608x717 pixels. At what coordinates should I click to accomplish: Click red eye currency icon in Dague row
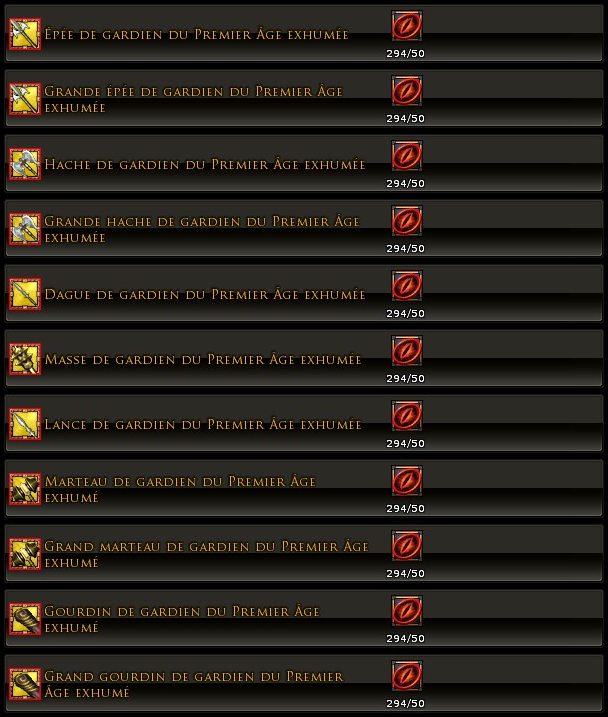406,286
